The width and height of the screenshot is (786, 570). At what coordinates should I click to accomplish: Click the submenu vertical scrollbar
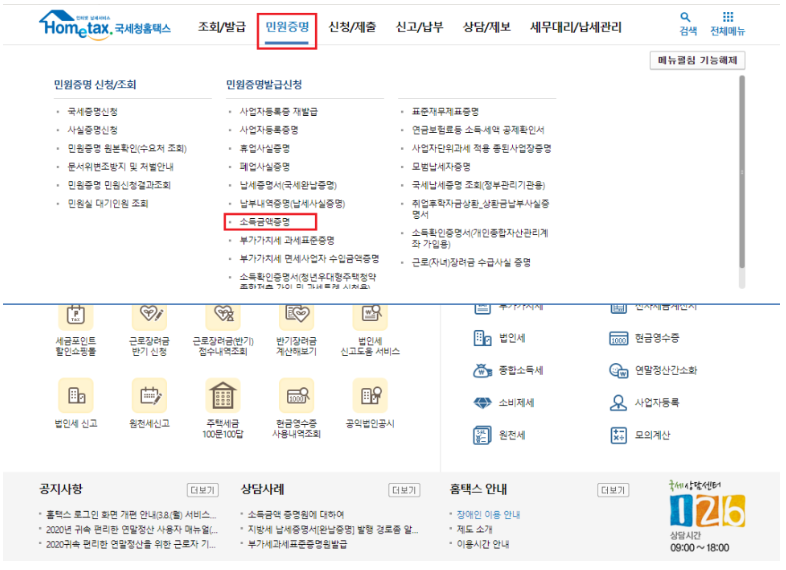point(741,173)
